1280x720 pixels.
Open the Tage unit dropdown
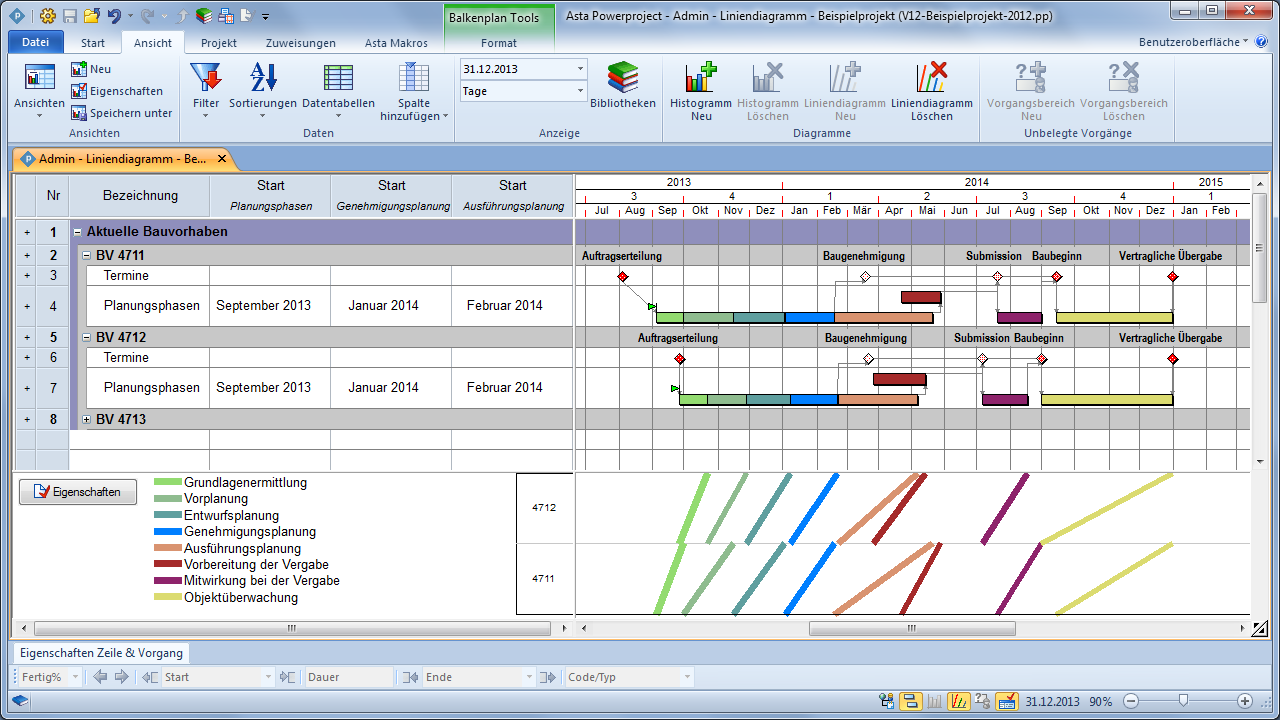coord(580,91)
